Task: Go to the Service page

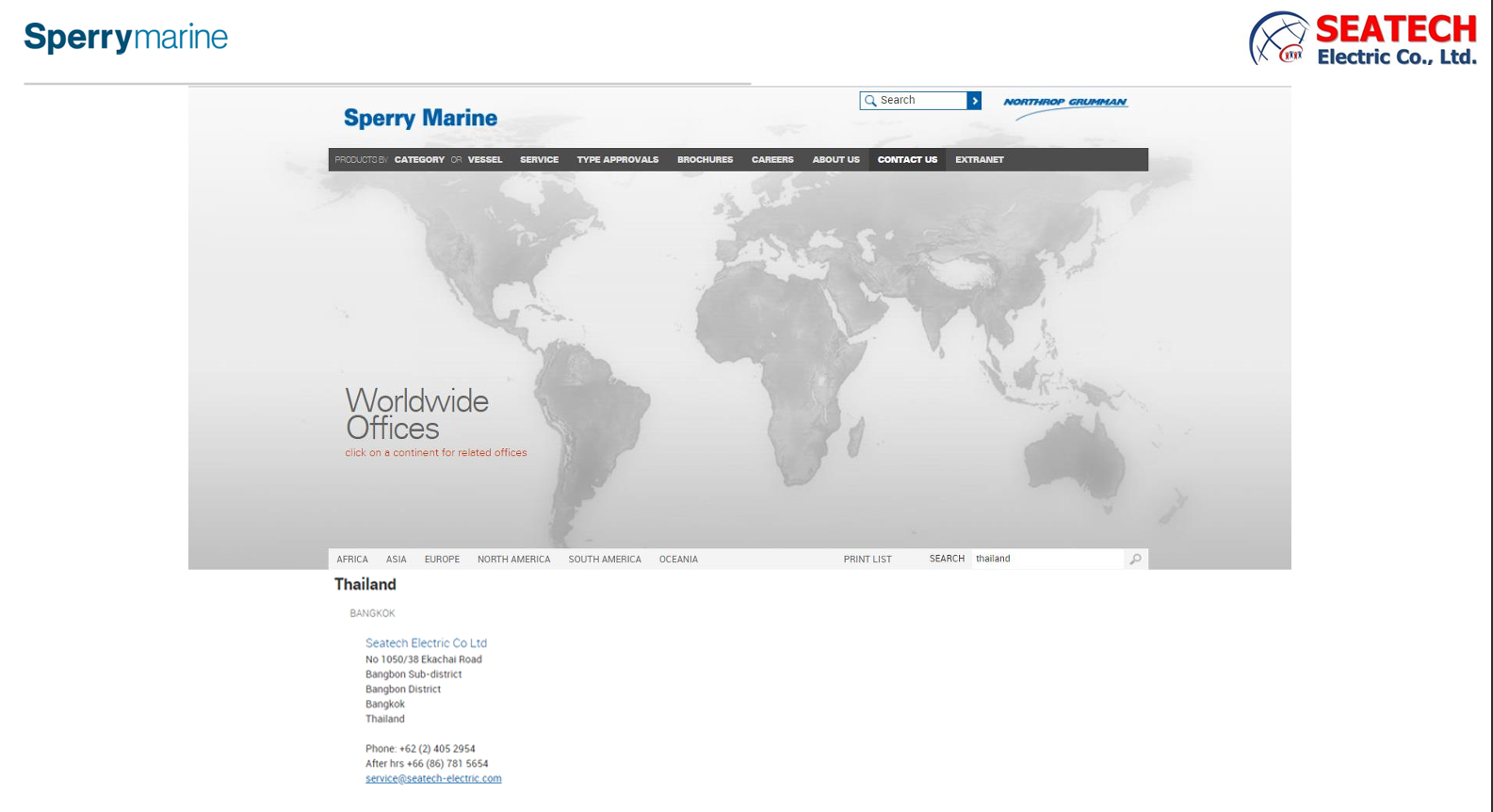Action: (539, 160)
